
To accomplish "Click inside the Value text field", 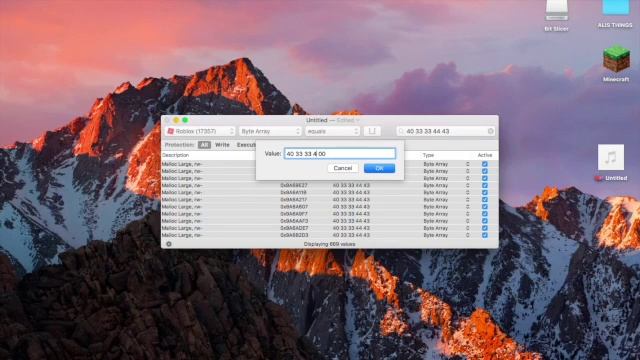I will [x=340, y=153].
